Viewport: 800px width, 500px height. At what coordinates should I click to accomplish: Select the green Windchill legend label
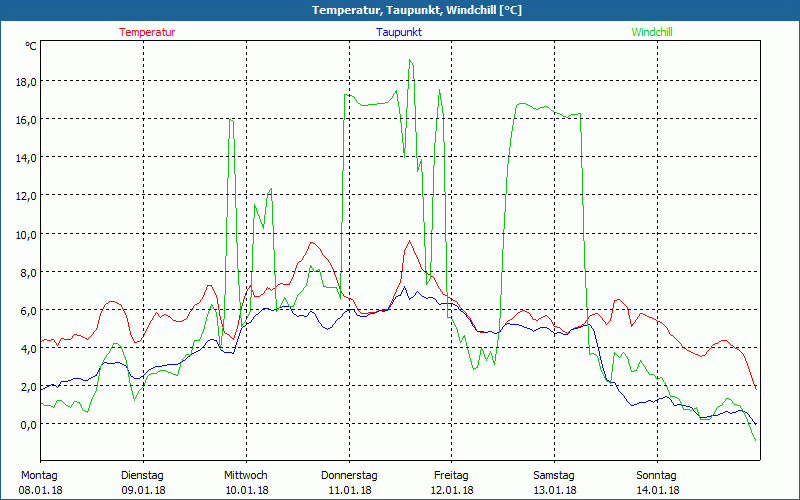[x=651, y=32]
